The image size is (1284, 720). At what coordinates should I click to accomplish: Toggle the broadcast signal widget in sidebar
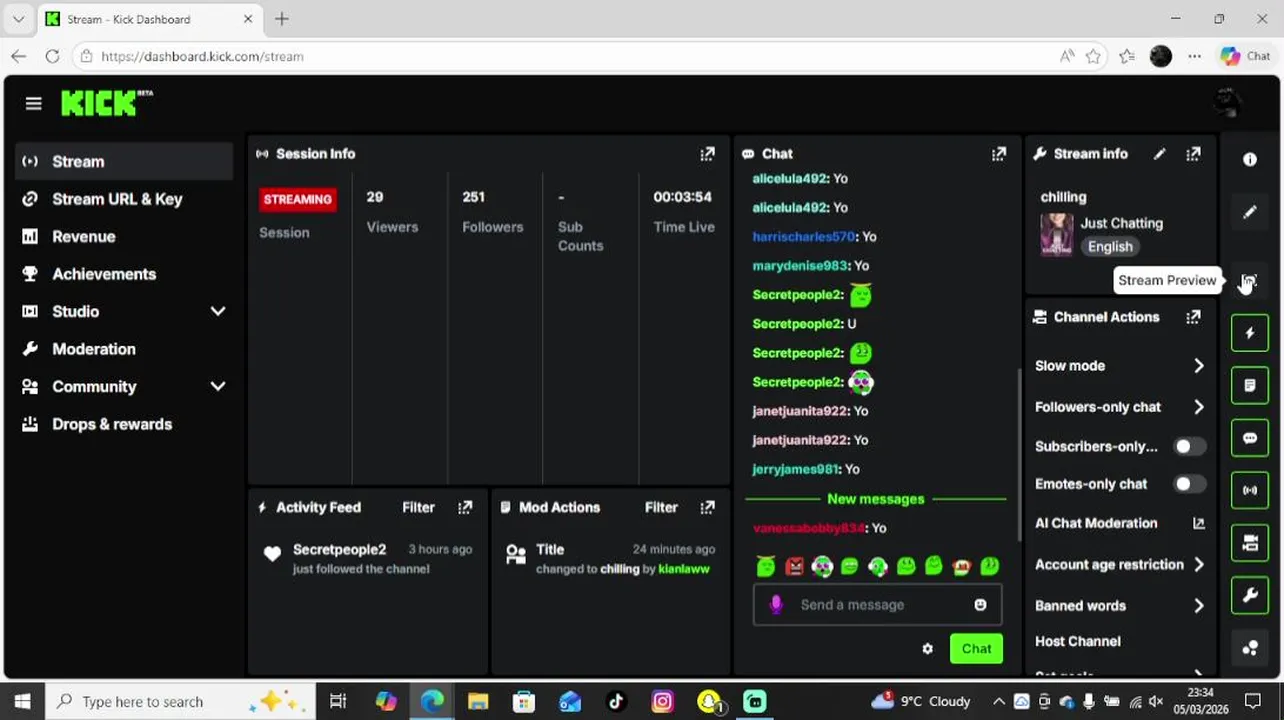pos(1250,490)
